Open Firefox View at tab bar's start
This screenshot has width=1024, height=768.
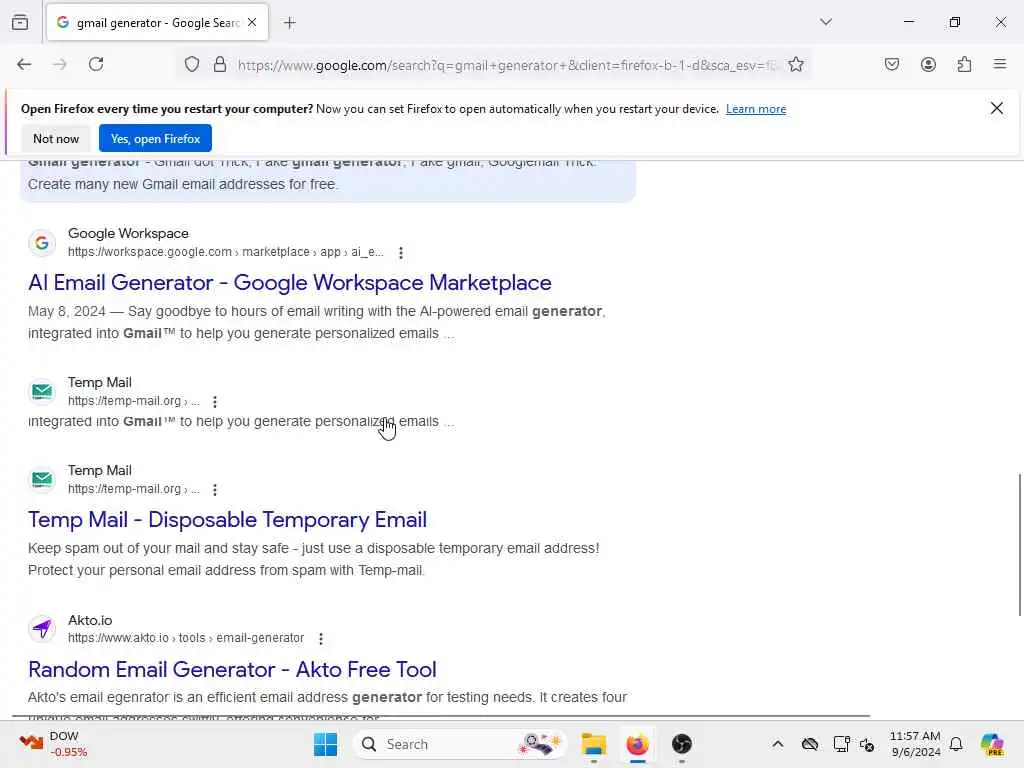point(20,22)
